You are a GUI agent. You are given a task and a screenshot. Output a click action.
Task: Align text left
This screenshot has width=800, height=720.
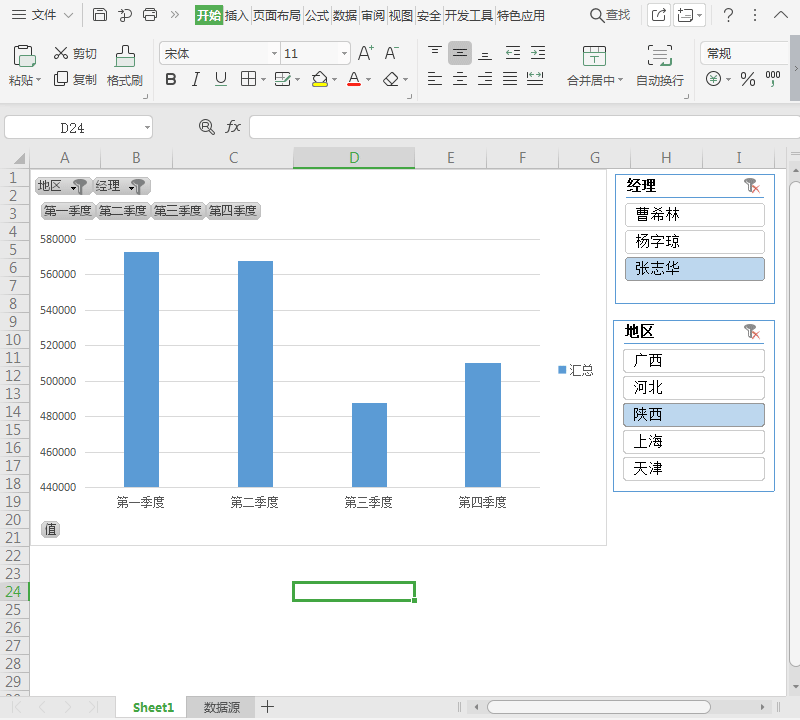tap(435, 79)
